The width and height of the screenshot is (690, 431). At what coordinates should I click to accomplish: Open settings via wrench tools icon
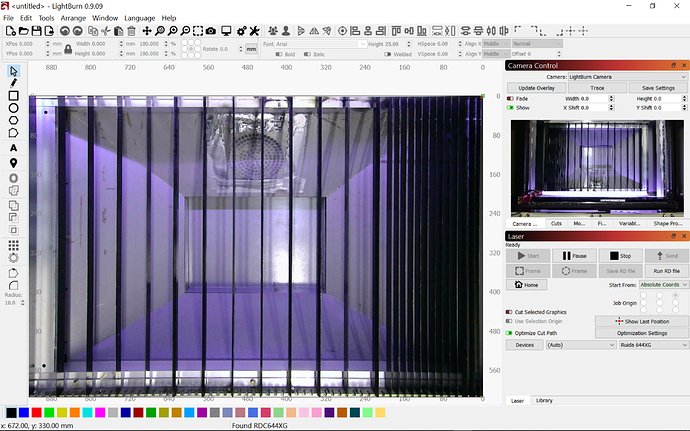click(x=253, y=31)
